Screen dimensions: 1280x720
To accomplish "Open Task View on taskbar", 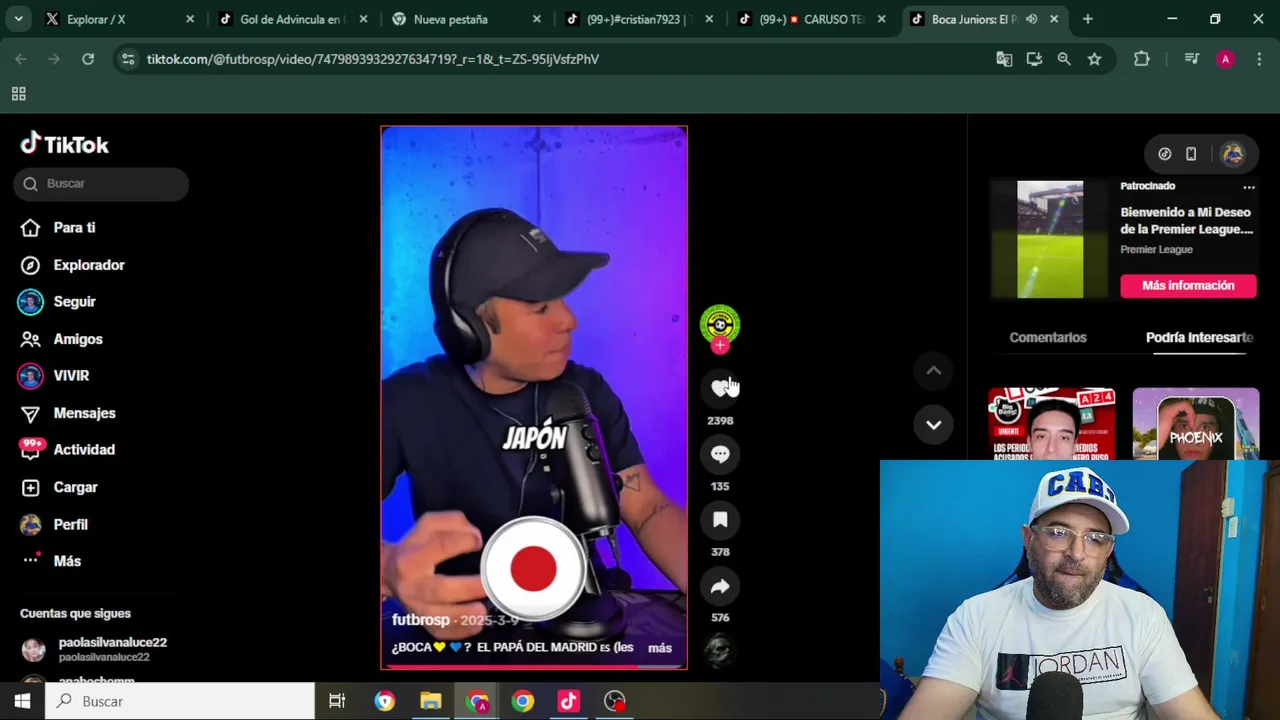I will coord(337,701).
